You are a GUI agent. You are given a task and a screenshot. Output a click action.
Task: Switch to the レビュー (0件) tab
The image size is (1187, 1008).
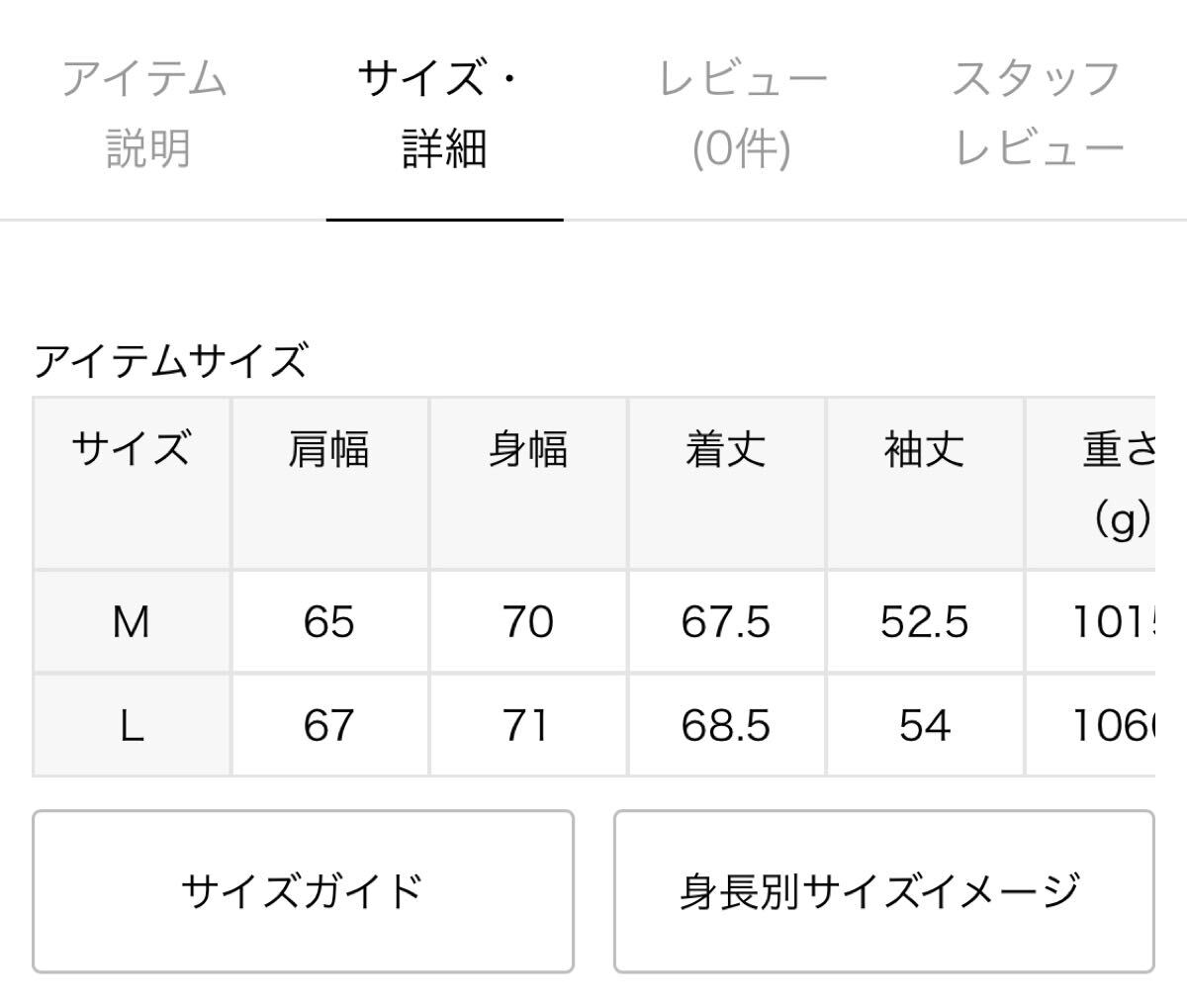(742, 114)
